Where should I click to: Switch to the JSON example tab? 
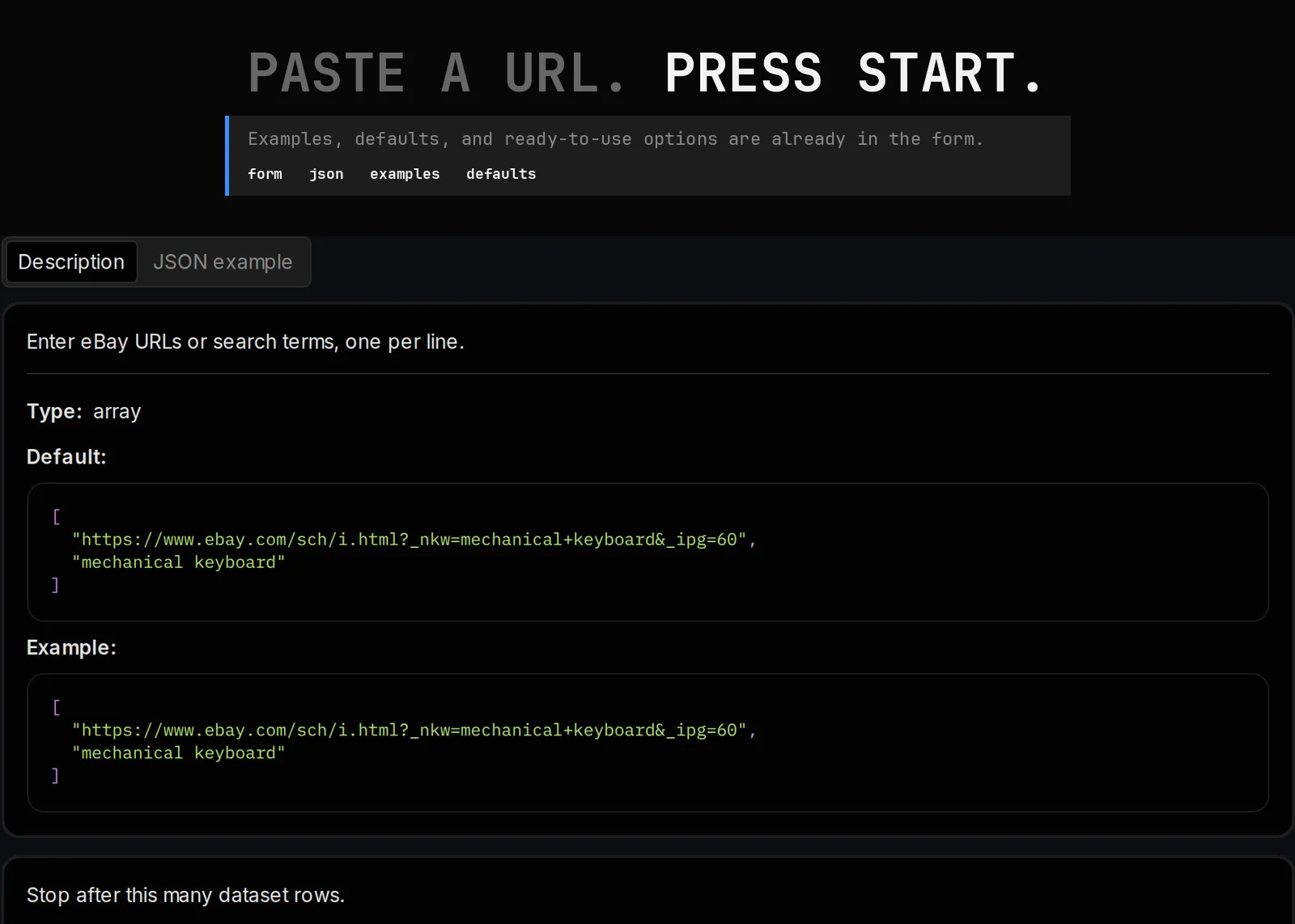223,262
